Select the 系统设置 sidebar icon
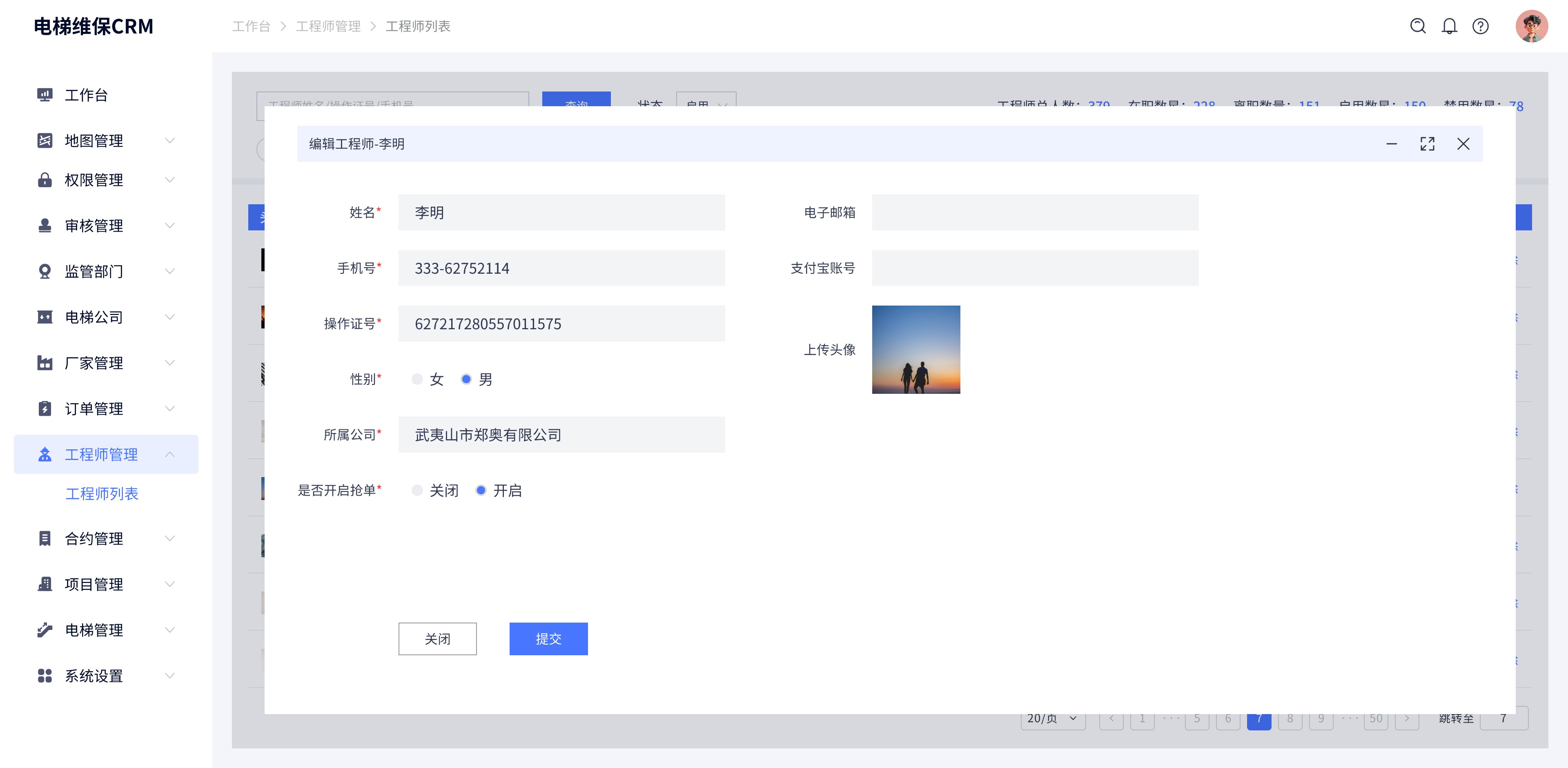The height and width of the screenshot is (768, 1568). (x=45, y=676)
